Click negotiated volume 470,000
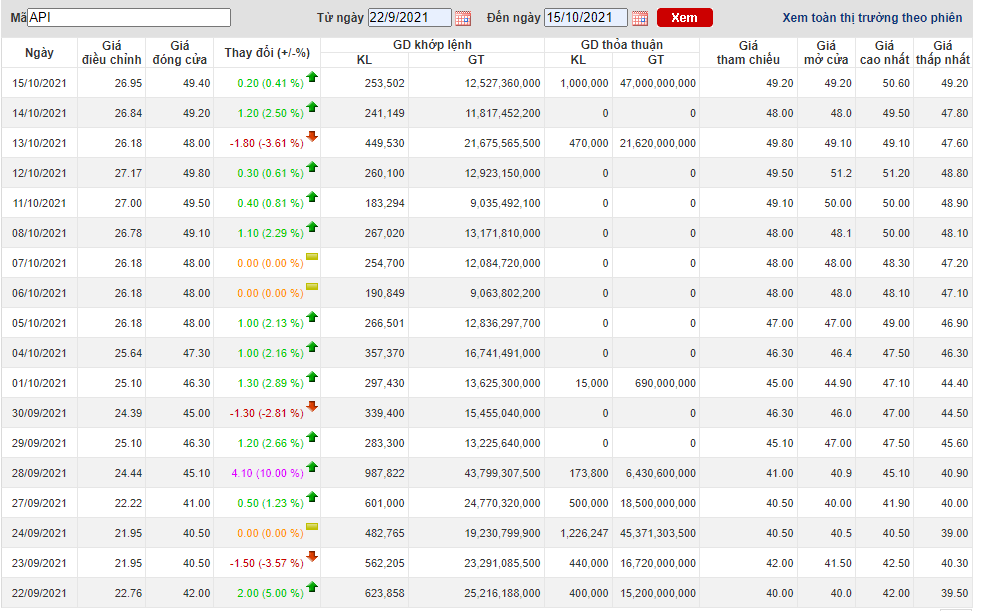This screenshot has width=984, height=611. click(589, 143)
